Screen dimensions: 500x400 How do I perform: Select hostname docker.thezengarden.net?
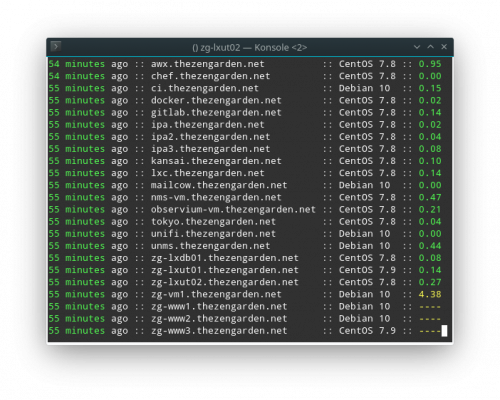click(x=216, y=100)
